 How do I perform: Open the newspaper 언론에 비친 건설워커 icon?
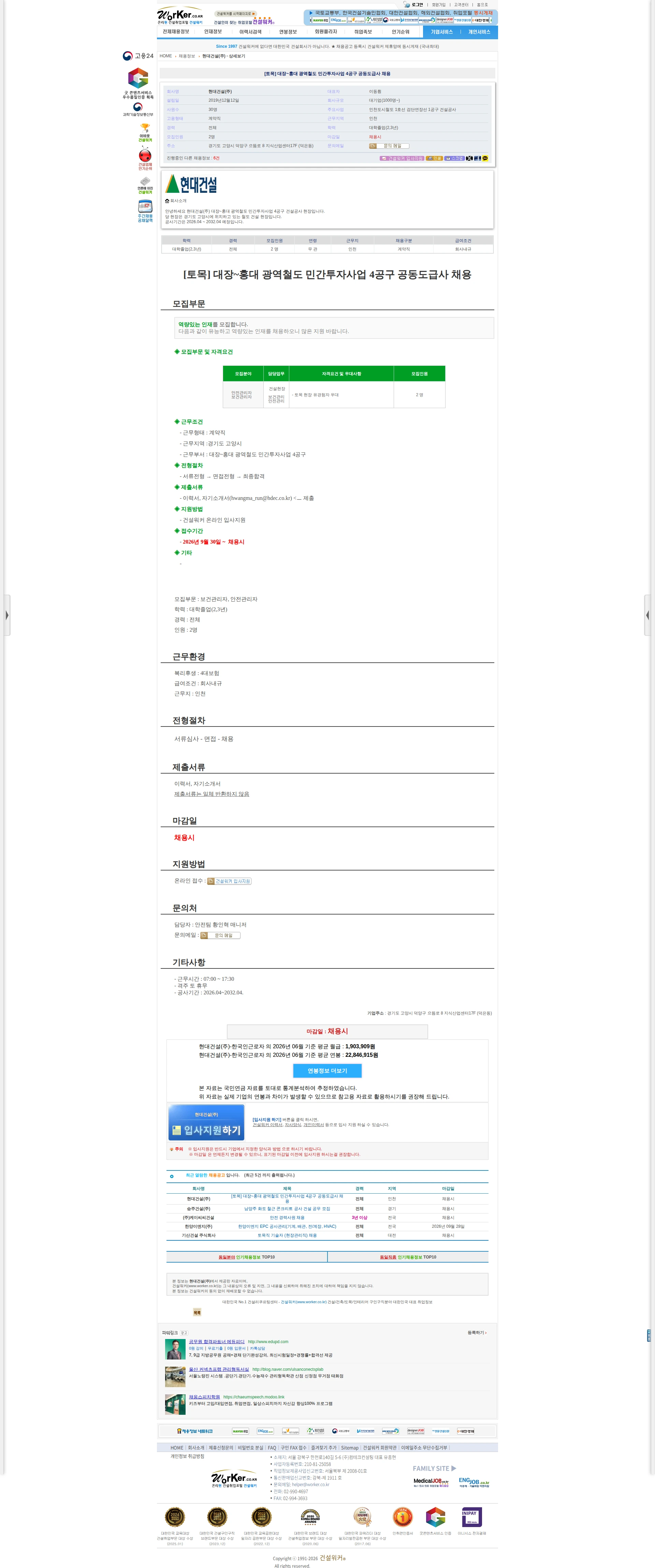coord(145,186)
